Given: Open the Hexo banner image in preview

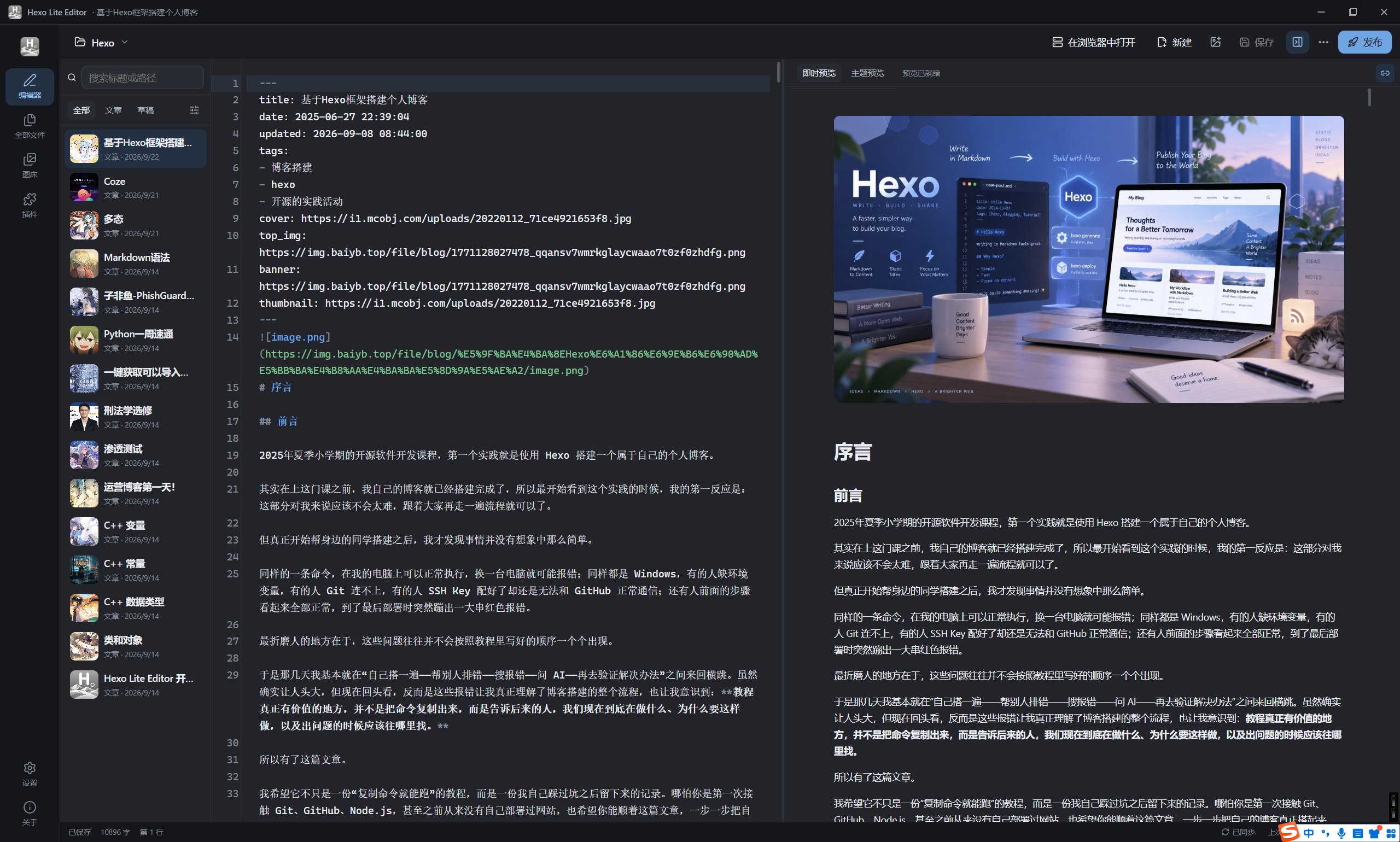Looking at the screenshot, I should tap(1088, 259).
